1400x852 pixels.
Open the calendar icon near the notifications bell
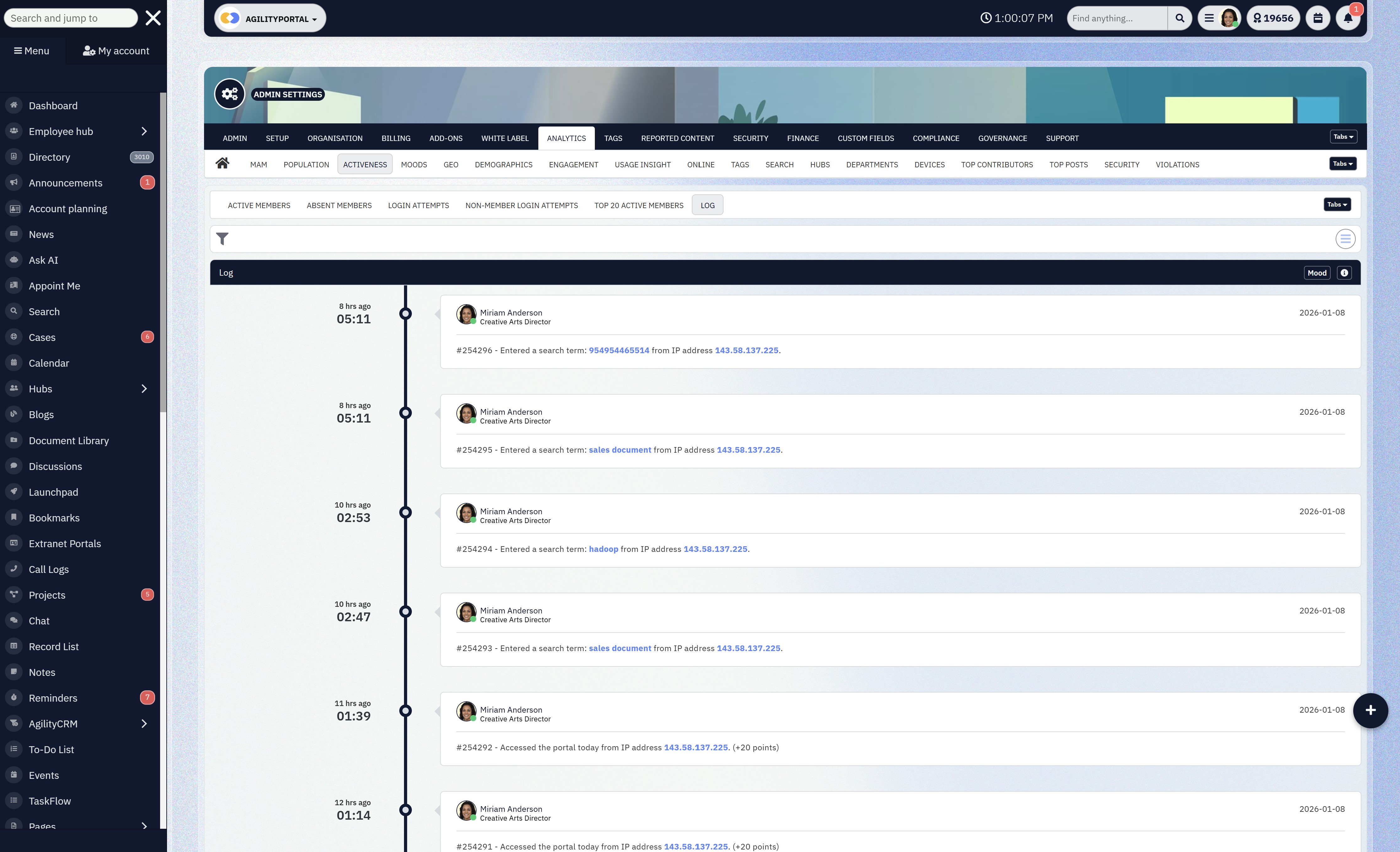point(1318,18)
